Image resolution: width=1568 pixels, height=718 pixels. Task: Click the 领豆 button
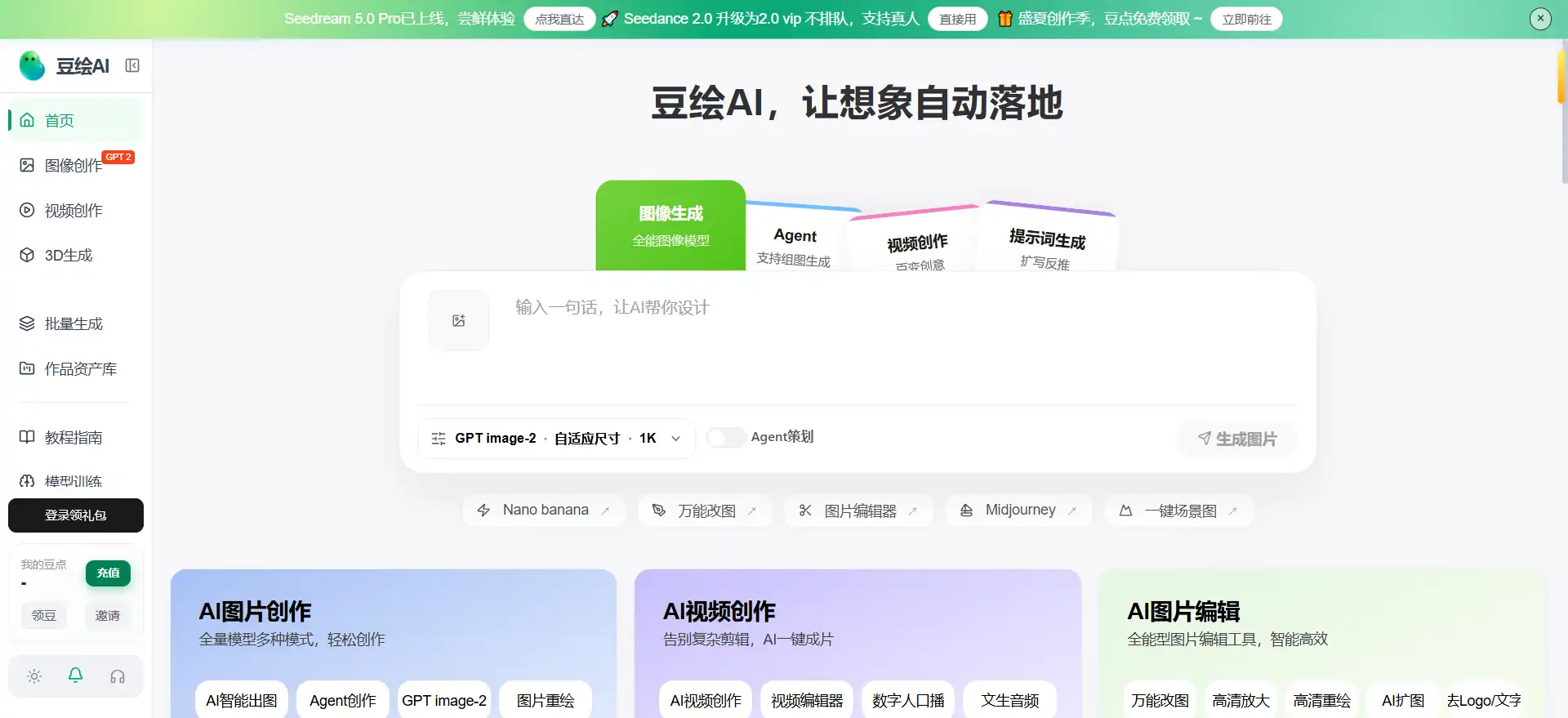coord(44,615)
